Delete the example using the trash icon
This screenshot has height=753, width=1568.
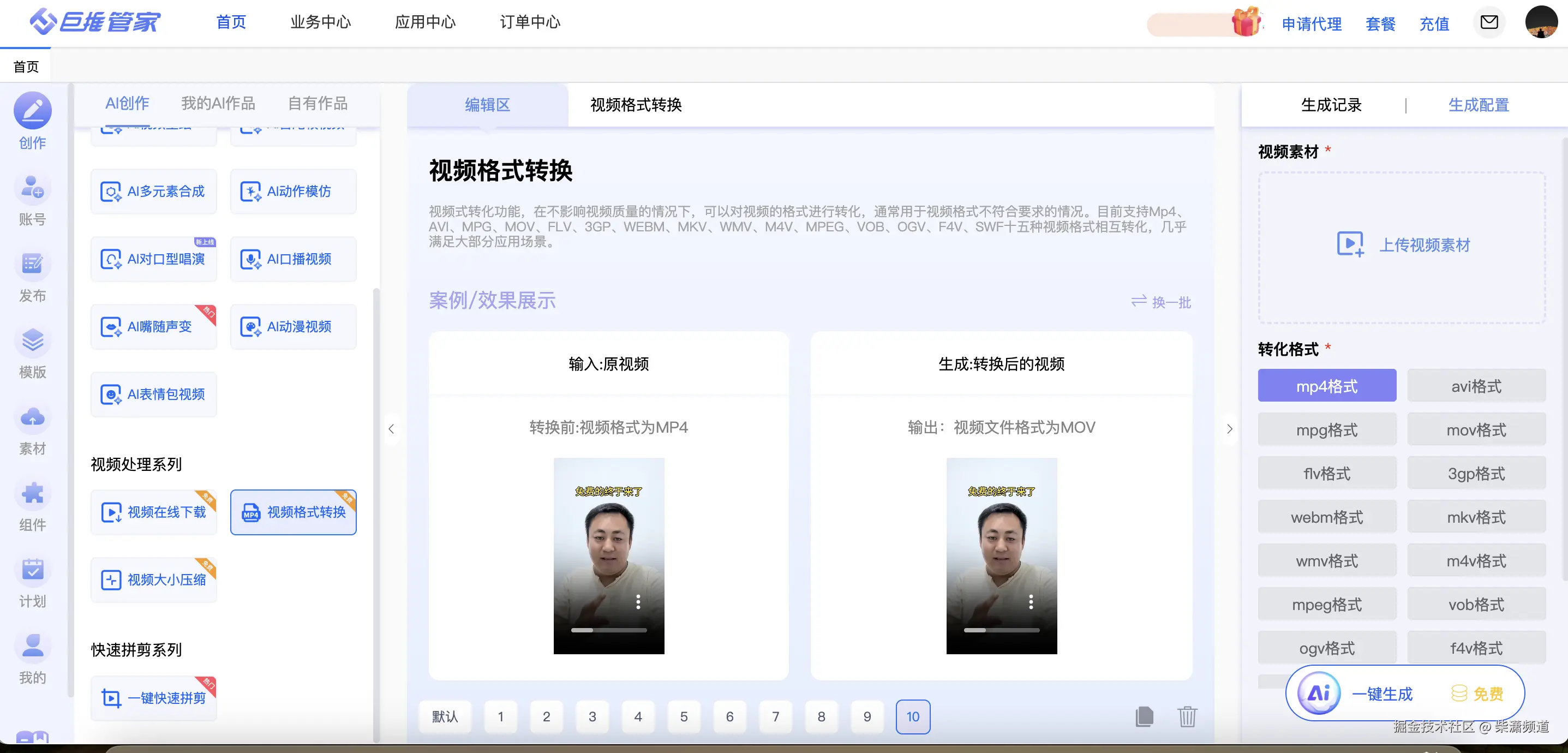click(1188, 717)
